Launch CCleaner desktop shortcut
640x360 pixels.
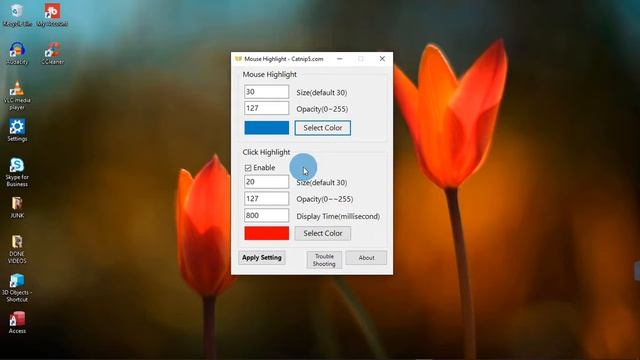pyautogui.click(x=52, y=53)
